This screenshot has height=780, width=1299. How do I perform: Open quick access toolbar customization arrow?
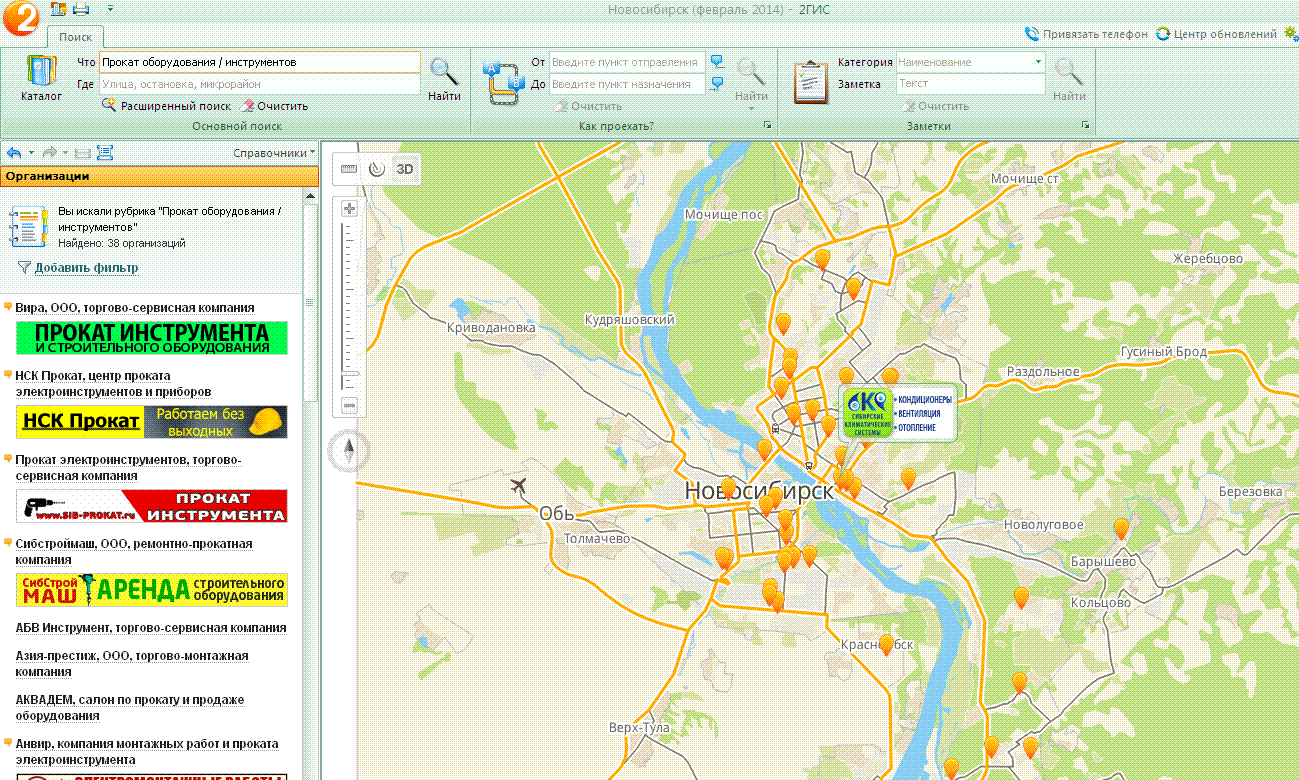pos(109,8)
